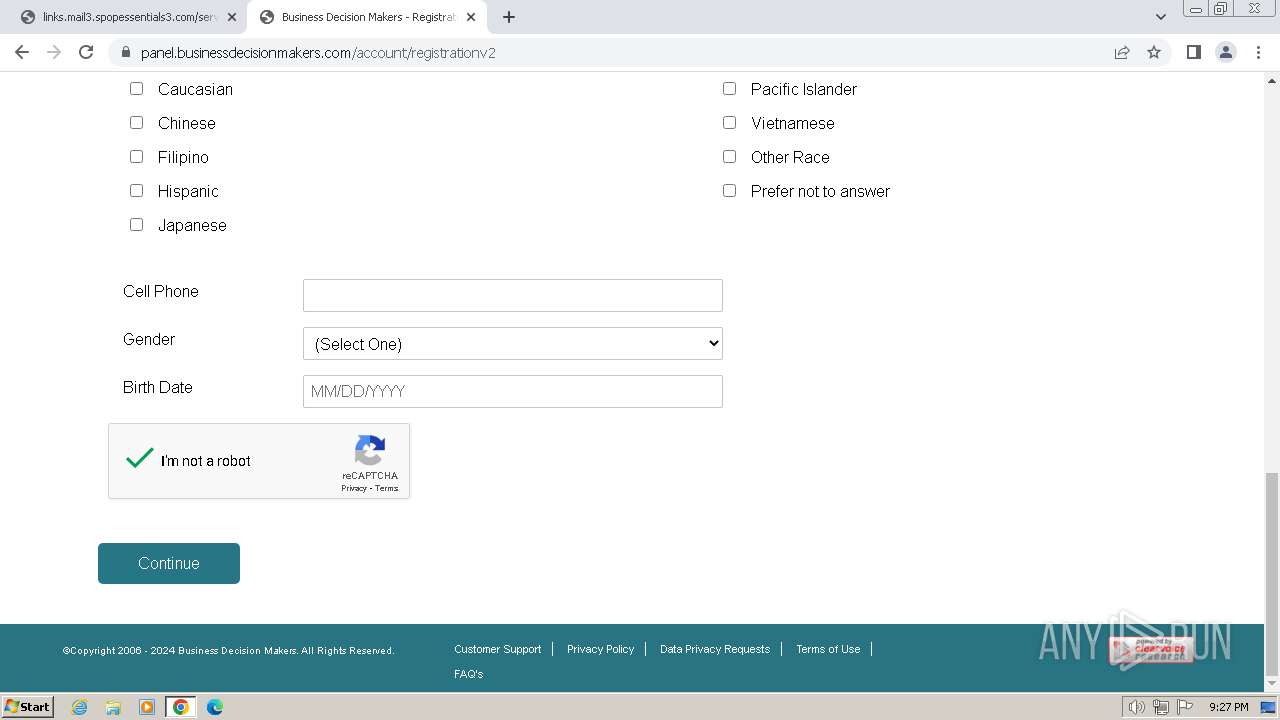
Task: Click the network tray icon
Action: [x=1162, y=707]
